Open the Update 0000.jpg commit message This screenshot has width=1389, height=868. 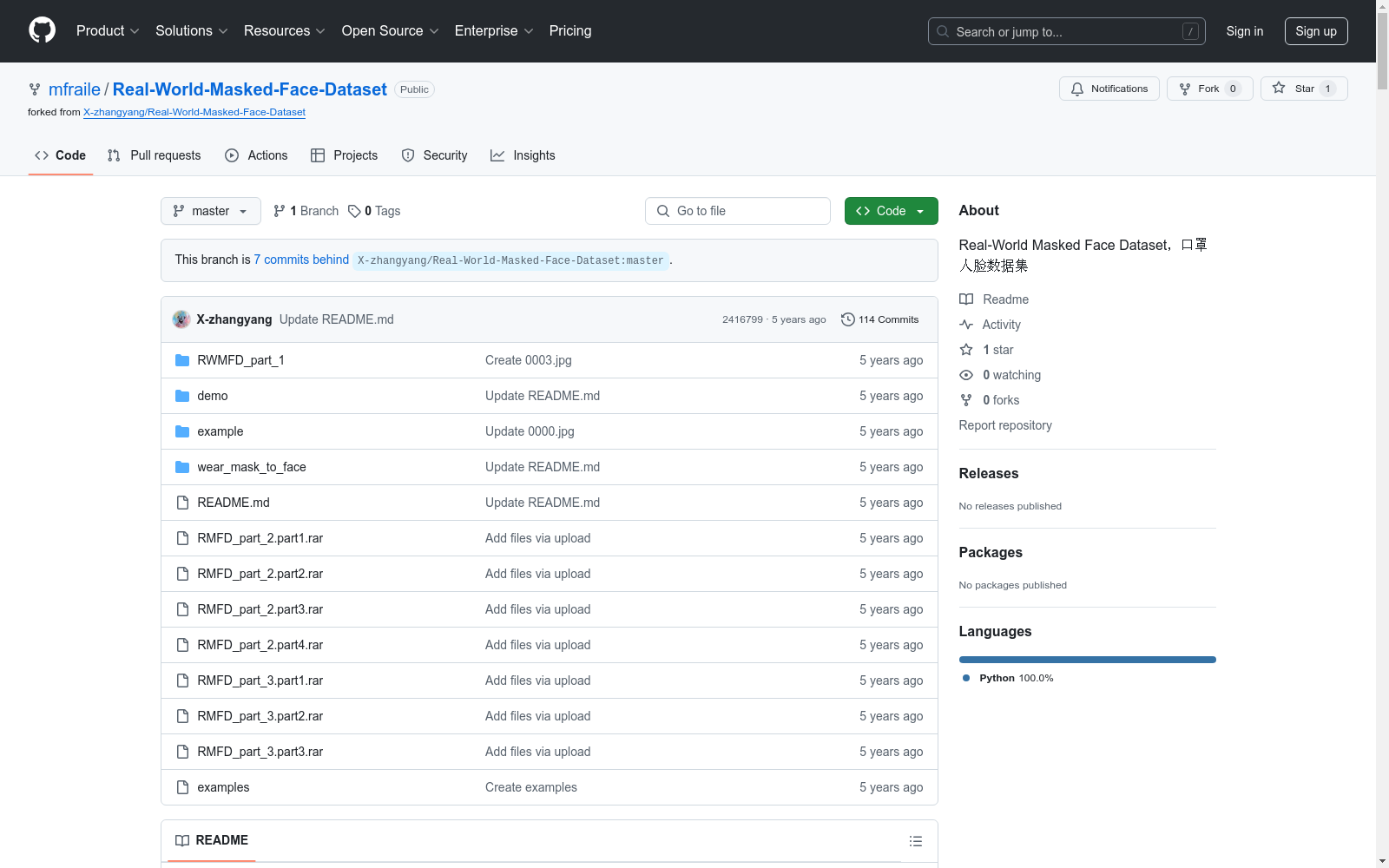point(530,431)
